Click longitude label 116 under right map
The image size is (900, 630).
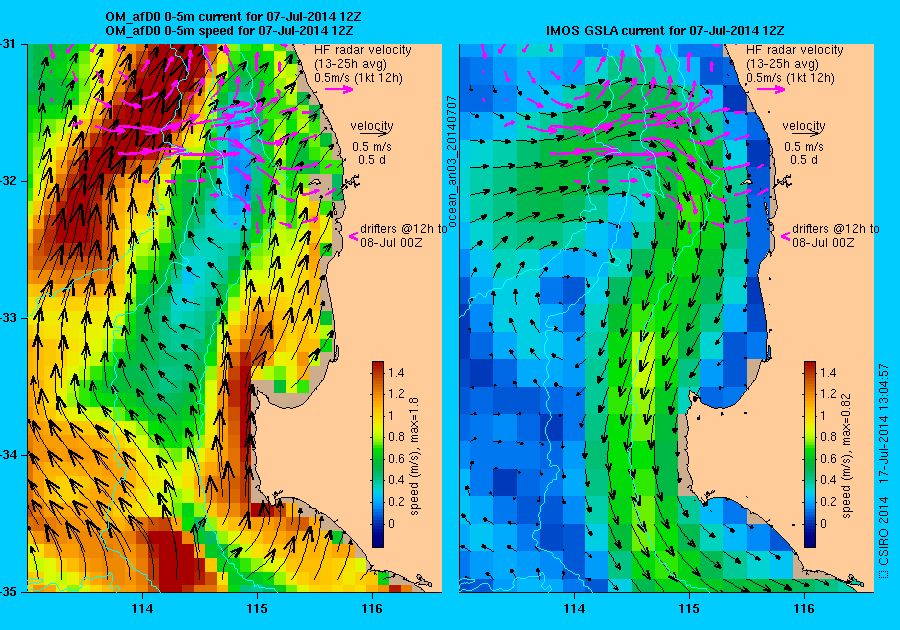coord(804,609)
